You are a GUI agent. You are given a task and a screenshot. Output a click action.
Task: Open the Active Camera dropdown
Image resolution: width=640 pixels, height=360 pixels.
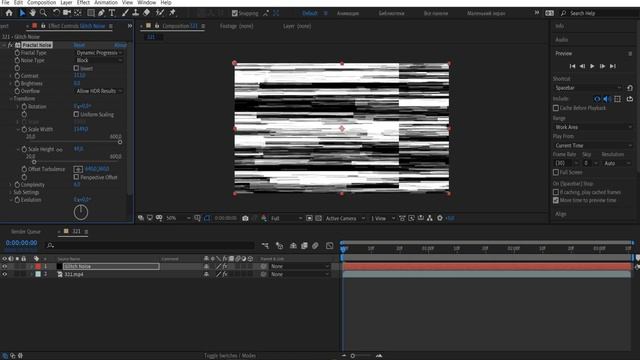(344, 218)
